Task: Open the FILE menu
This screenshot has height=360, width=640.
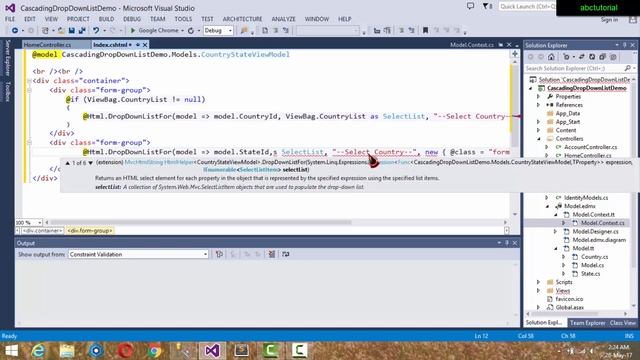Action: 10,19
